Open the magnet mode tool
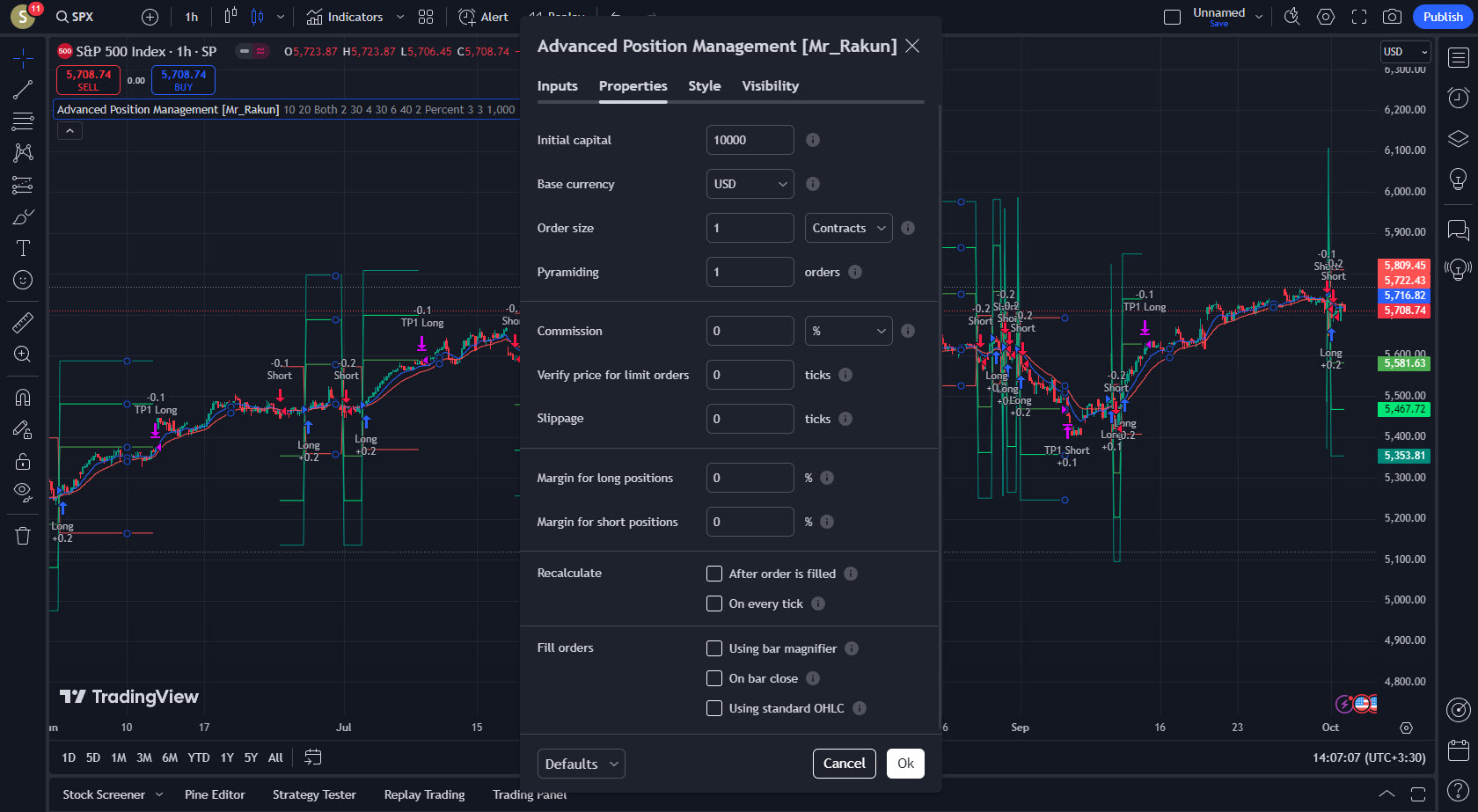This screenshot has height=812, width=1478. 23,397
